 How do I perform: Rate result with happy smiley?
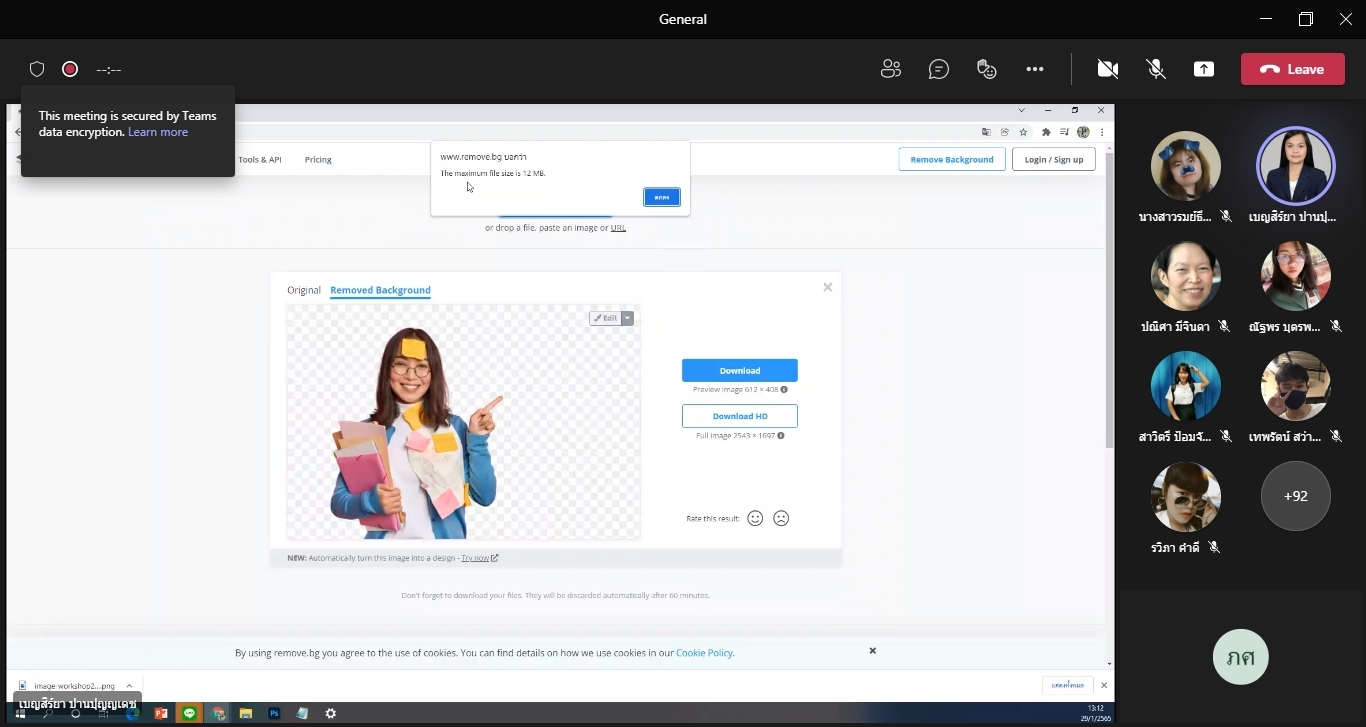756,518
